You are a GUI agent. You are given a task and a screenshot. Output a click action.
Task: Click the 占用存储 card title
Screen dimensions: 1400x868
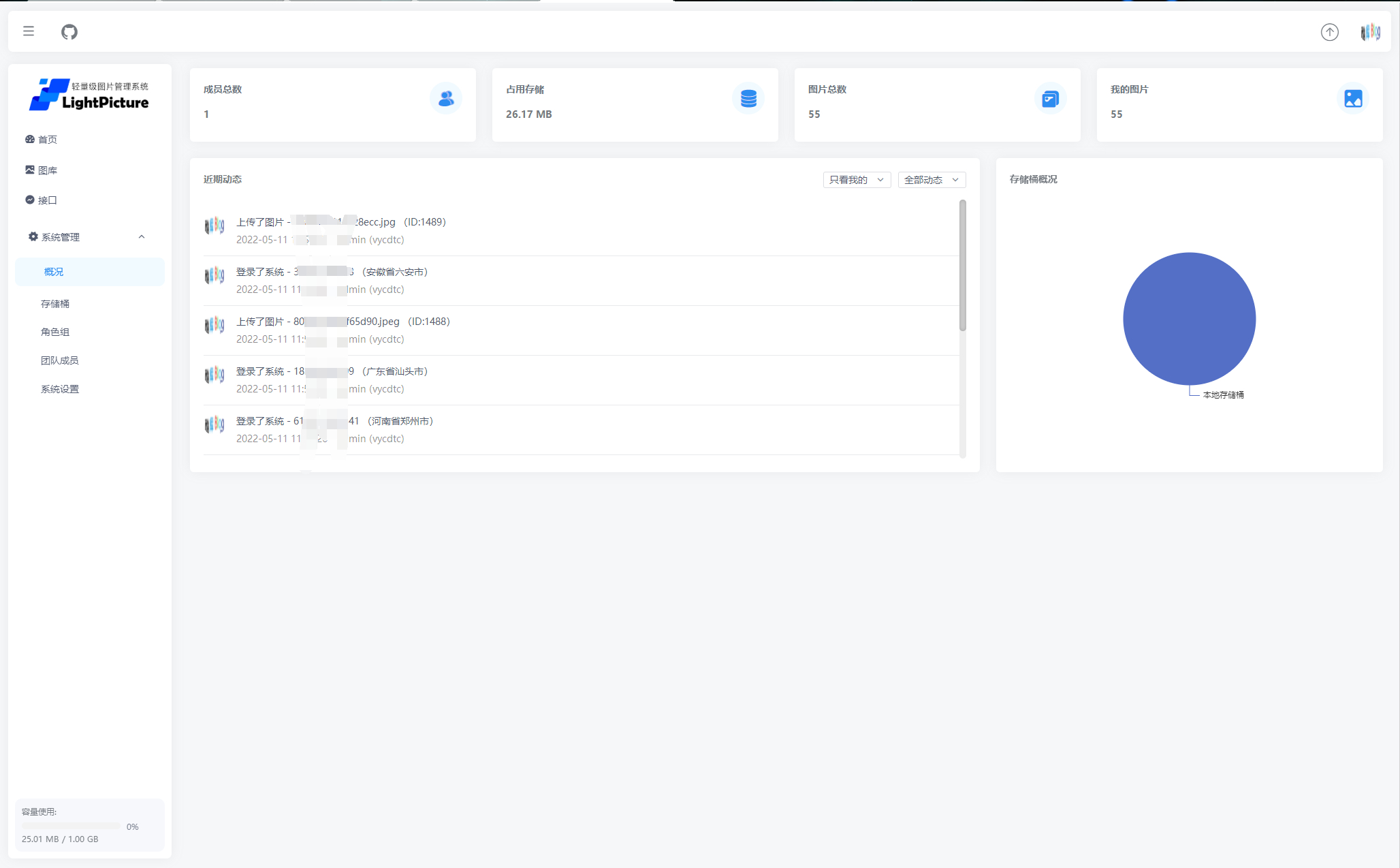[x=525, y=90]
